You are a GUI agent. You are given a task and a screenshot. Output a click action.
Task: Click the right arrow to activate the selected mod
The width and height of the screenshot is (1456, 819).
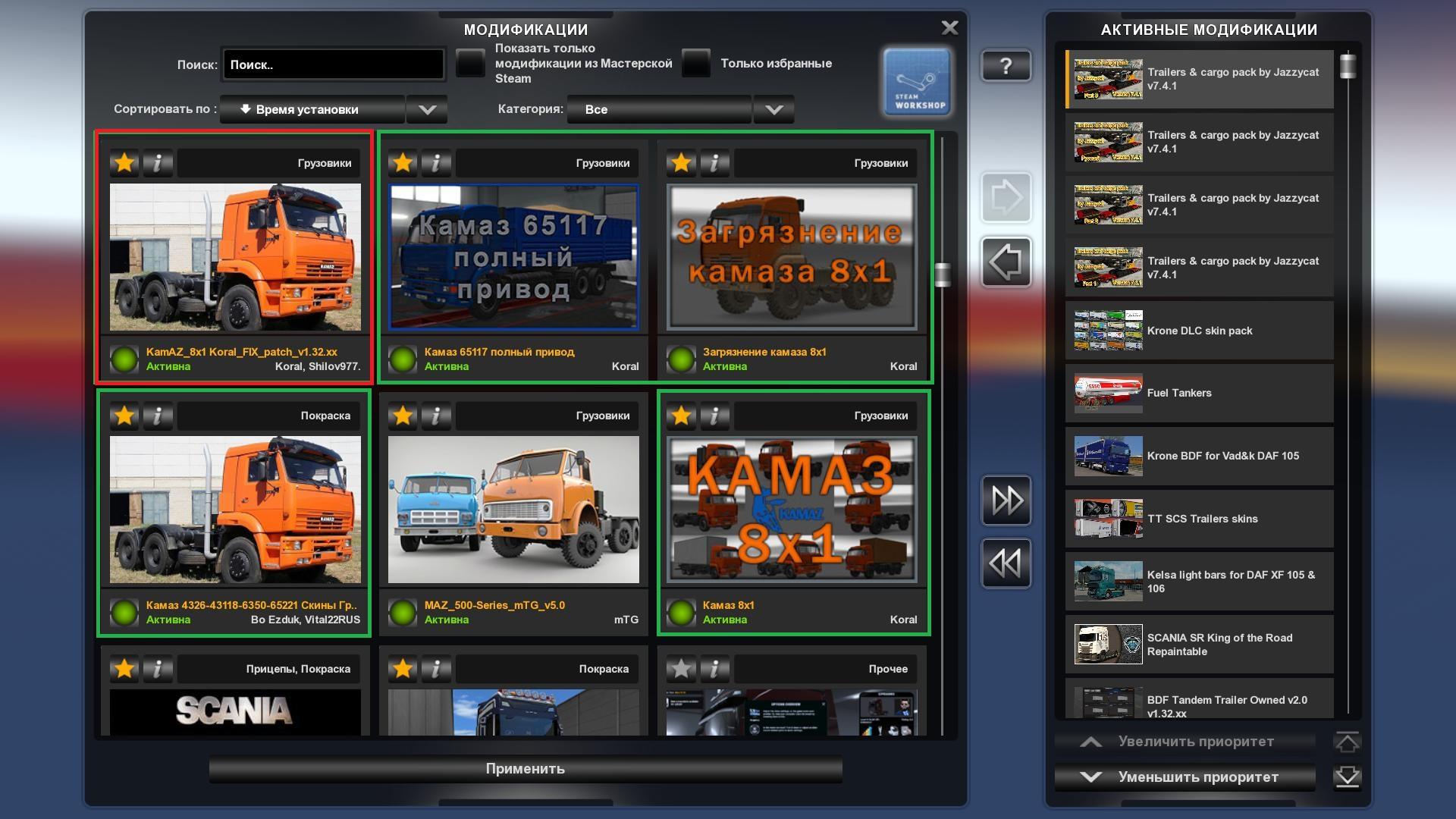tap(1006, 199)
